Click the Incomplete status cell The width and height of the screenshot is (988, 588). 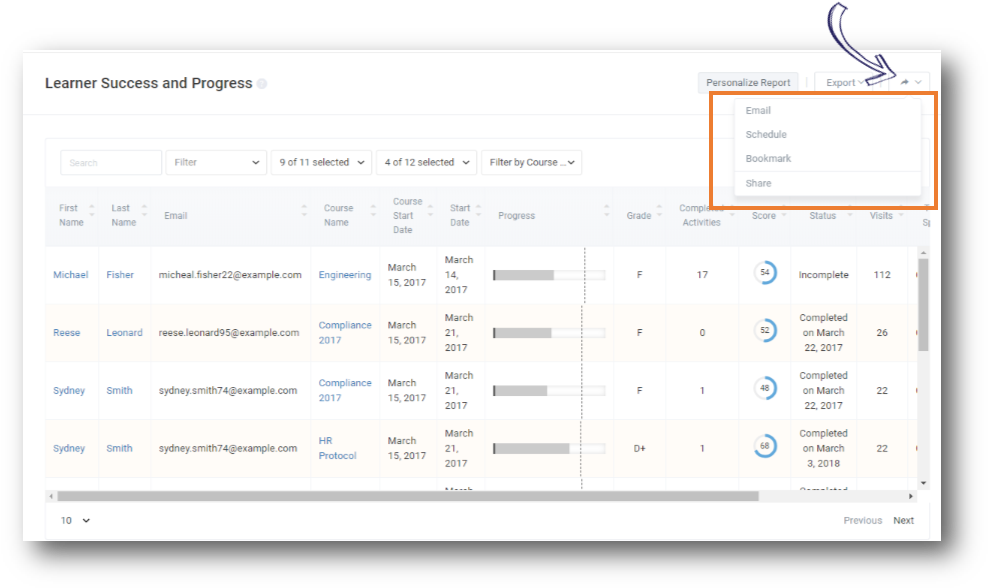[823, 275]
